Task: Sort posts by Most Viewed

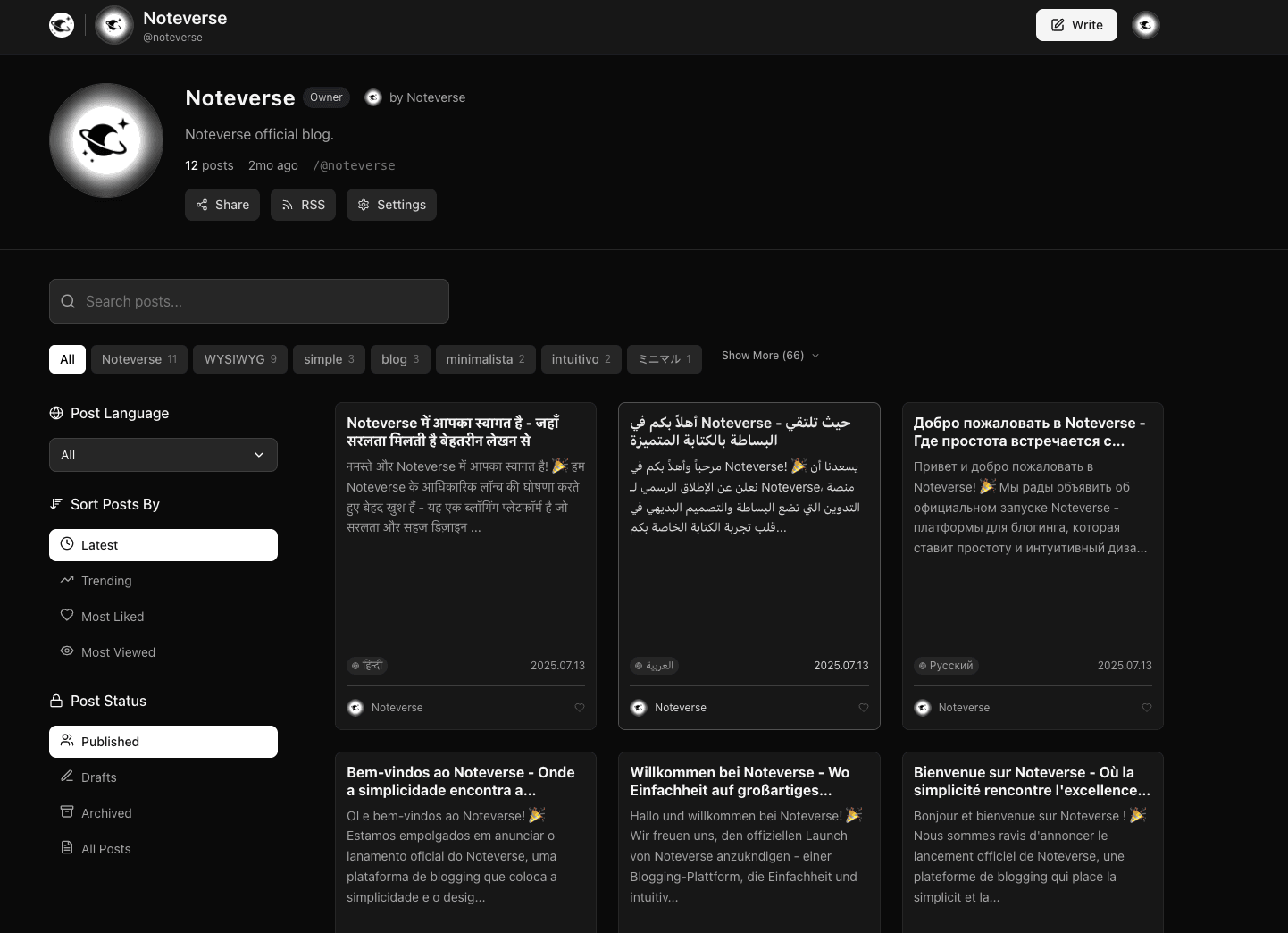Action: tap(163, 652)
